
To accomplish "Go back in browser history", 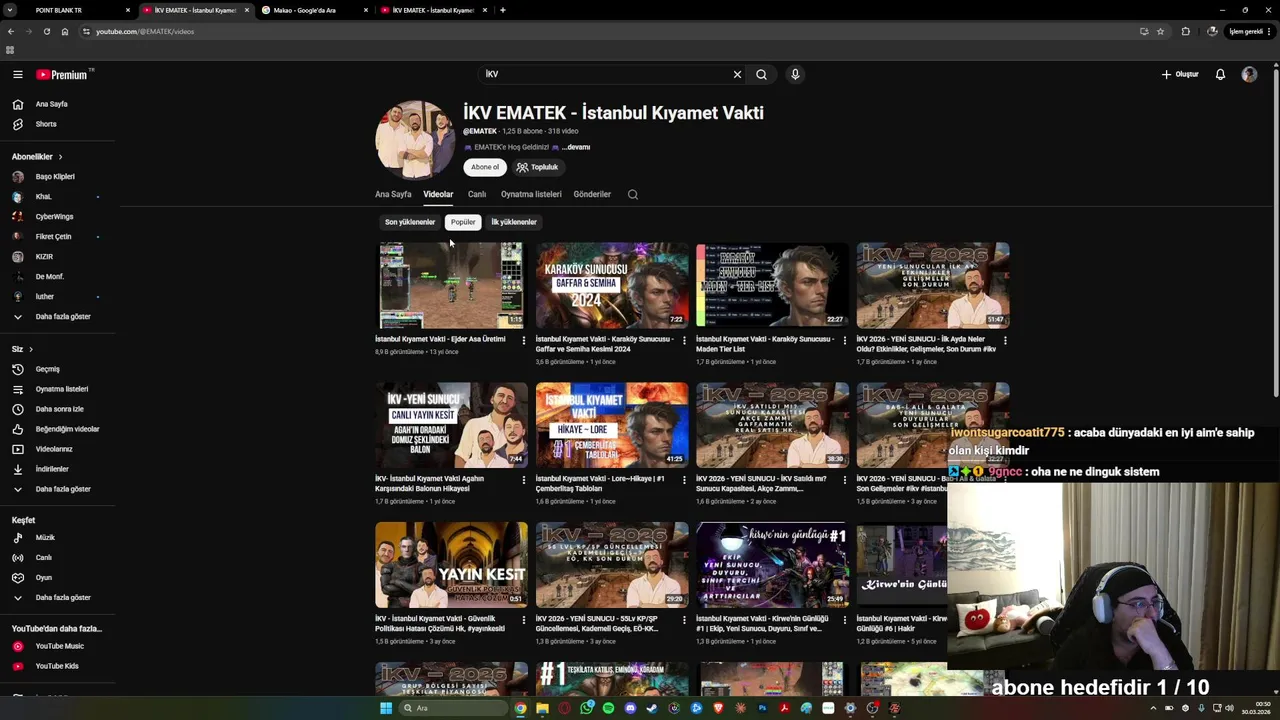I will tap(11, 31).
